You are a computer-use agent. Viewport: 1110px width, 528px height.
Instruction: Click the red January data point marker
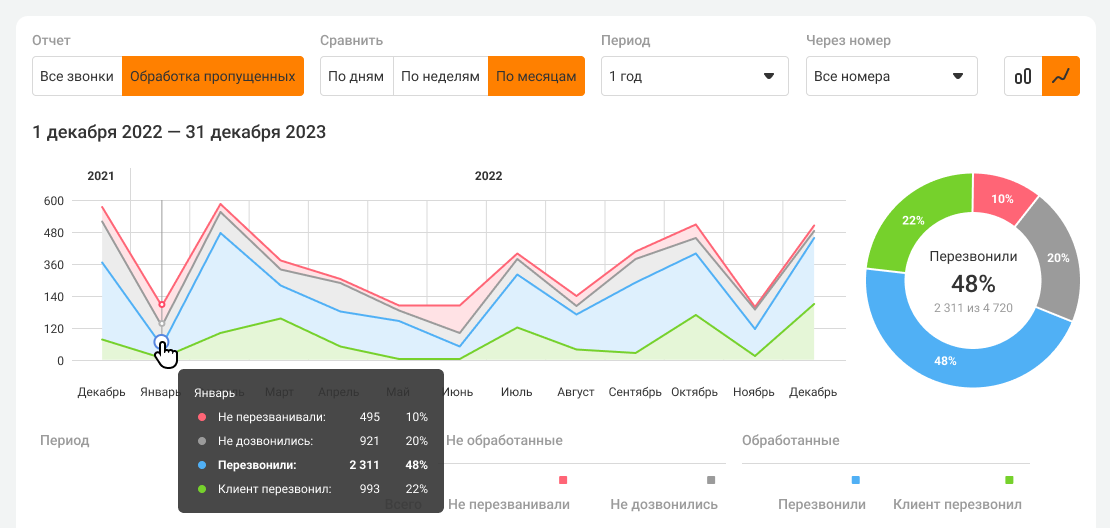(162, 305)
